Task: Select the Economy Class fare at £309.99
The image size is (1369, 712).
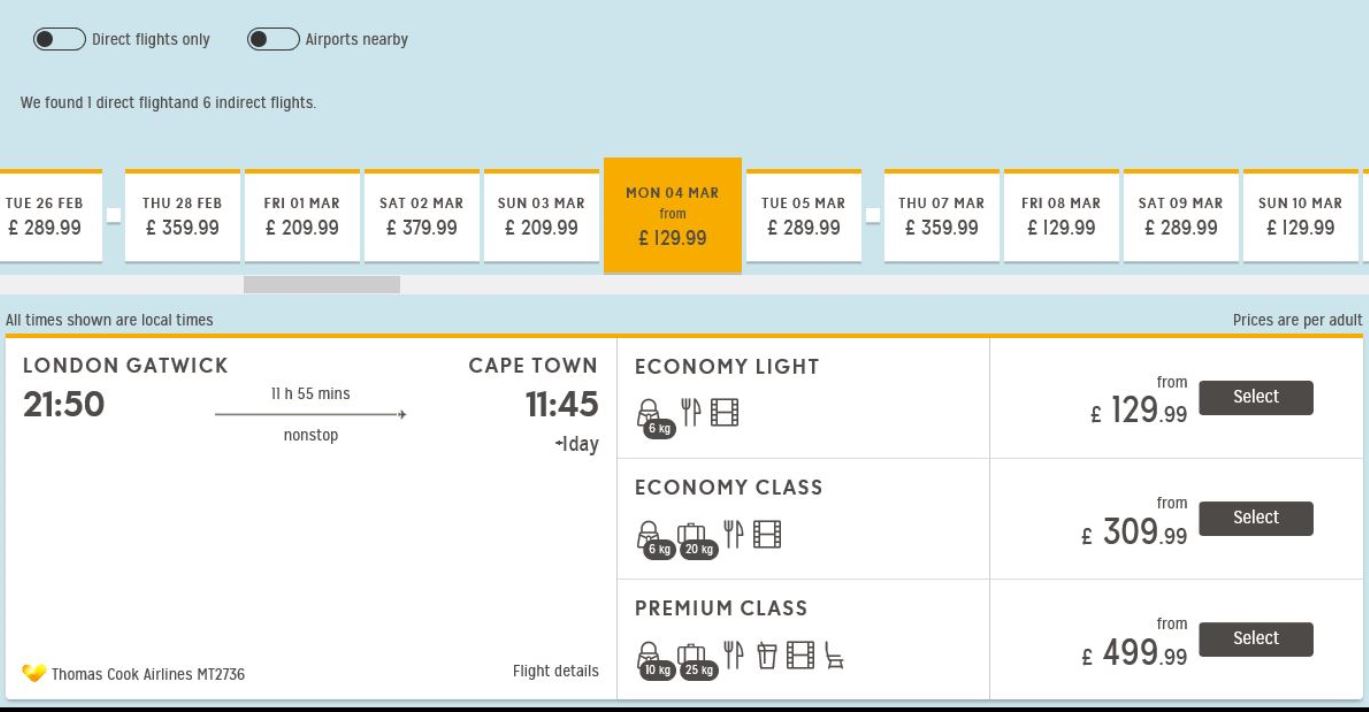Action: 1255,518
